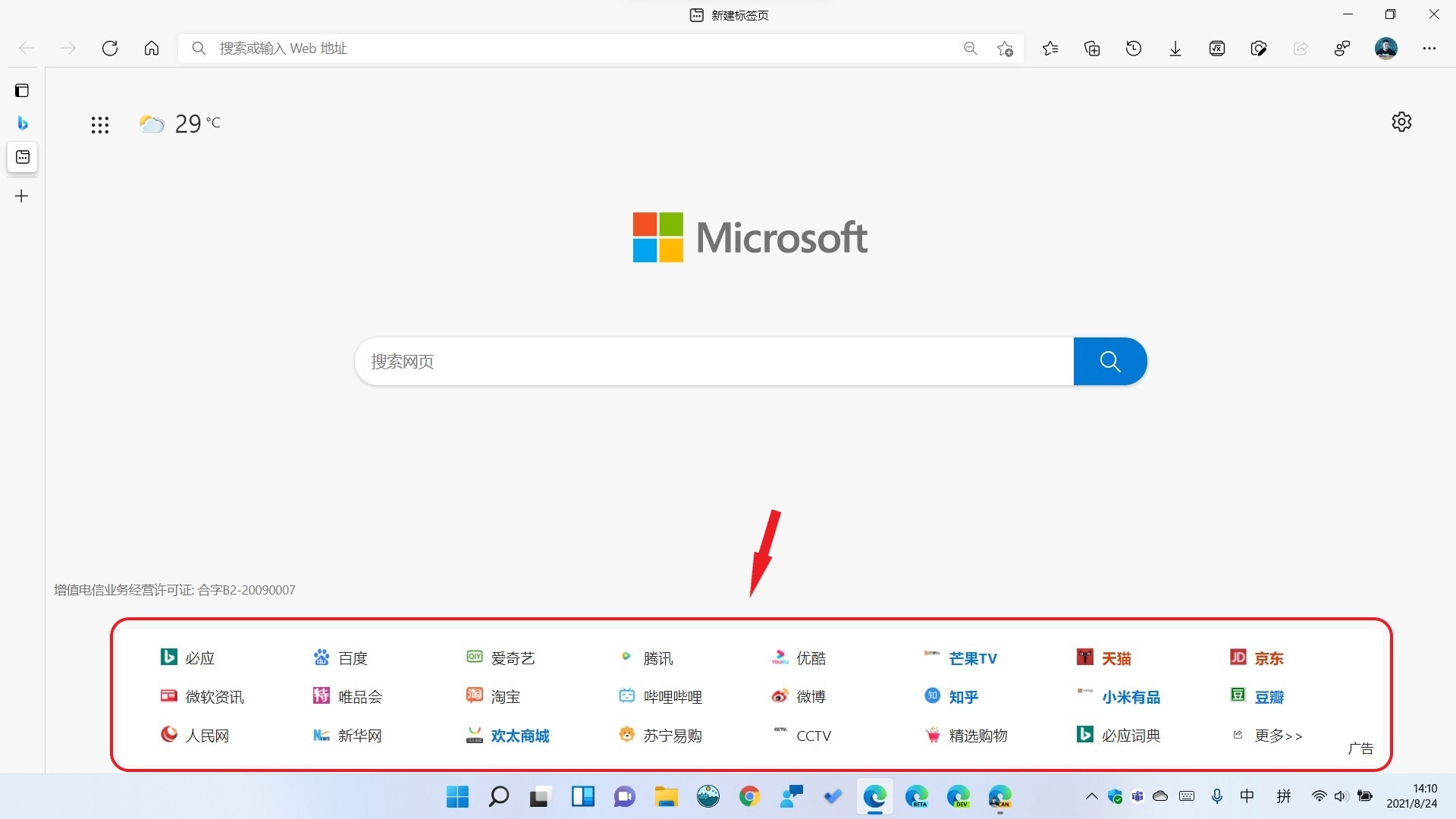1456x819 pixels.
Task: Open the Collections toolbar icon
Action: tap(1092, 49)
